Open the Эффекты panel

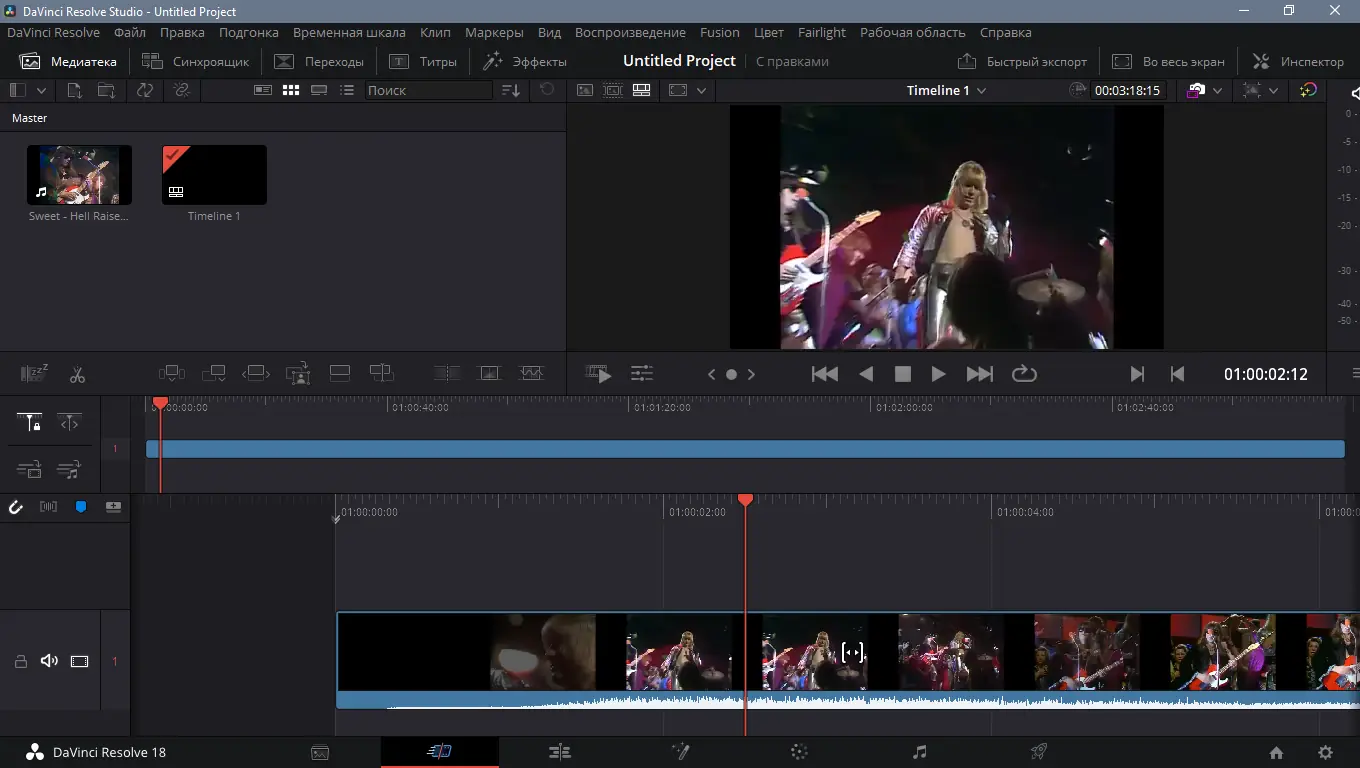524,61
